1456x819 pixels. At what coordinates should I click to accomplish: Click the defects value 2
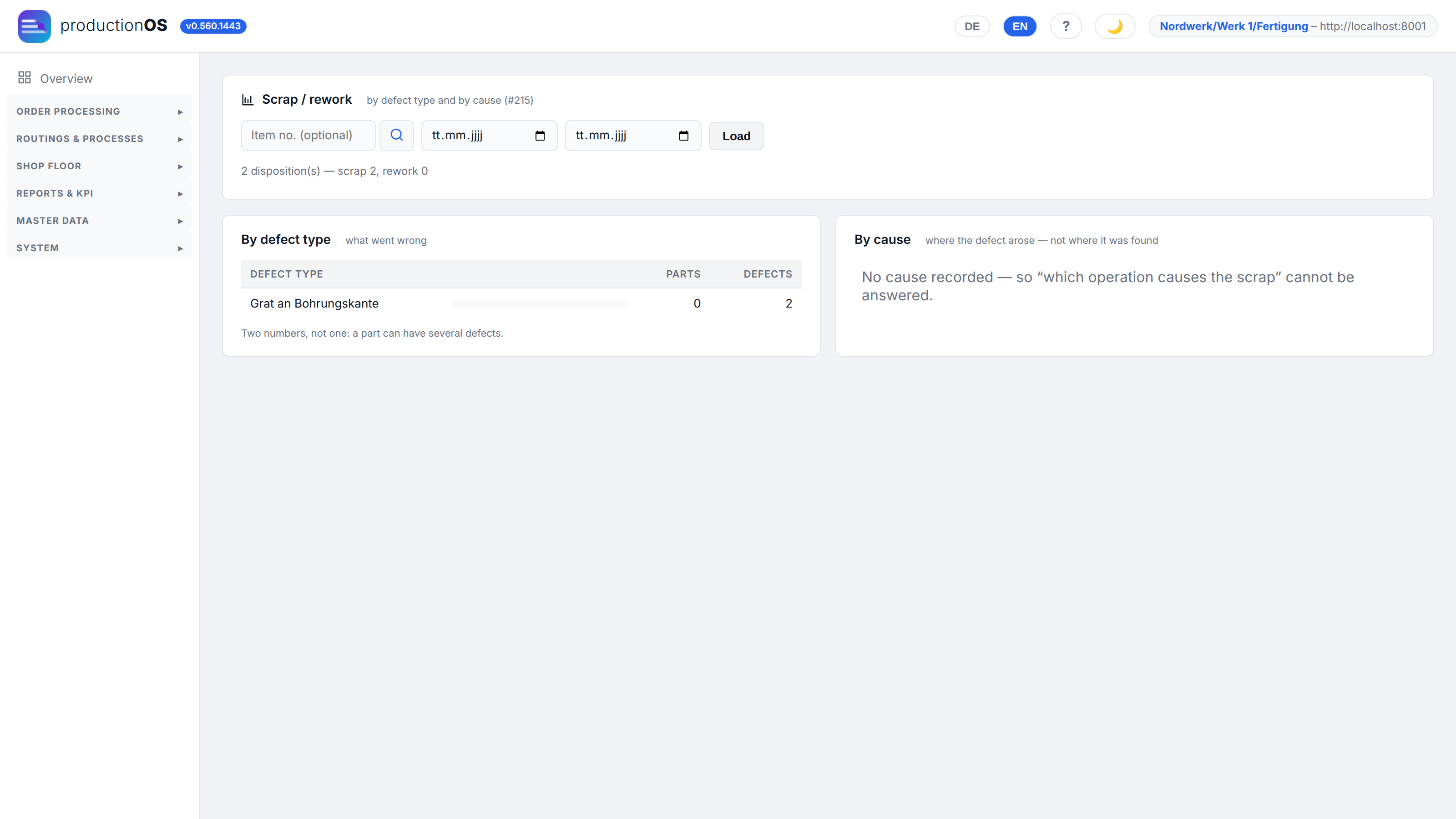tap(789, 303)
